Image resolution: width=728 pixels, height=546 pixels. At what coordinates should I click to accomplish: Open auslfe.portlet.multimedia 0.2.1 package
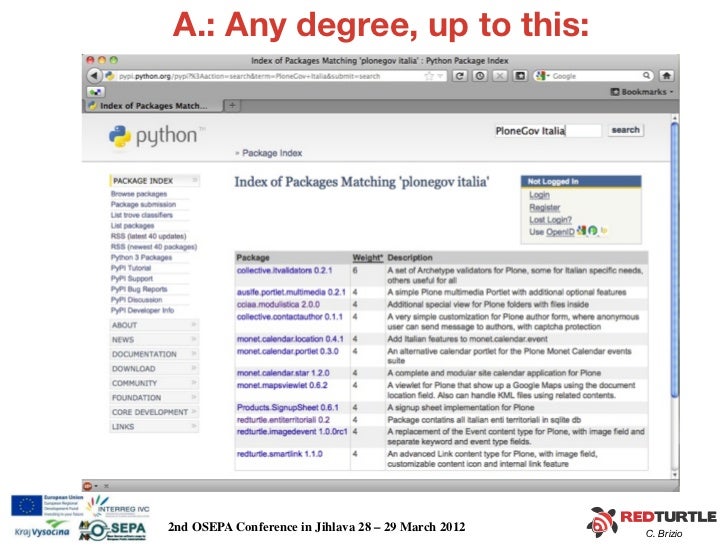click(x=291, y=292)
